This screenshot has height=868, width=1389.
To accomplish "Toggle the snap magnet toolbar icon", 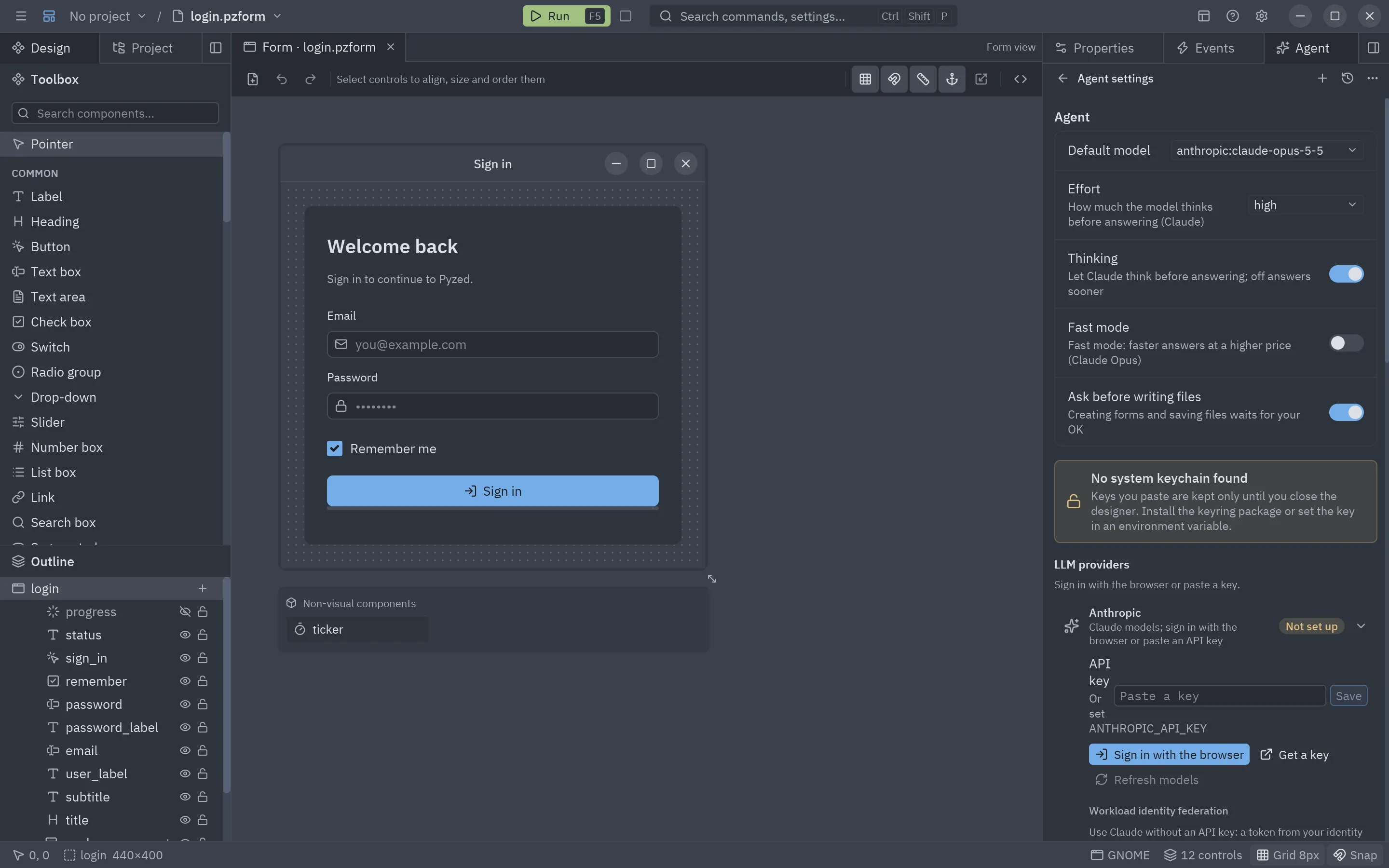I will pos(894,79).
